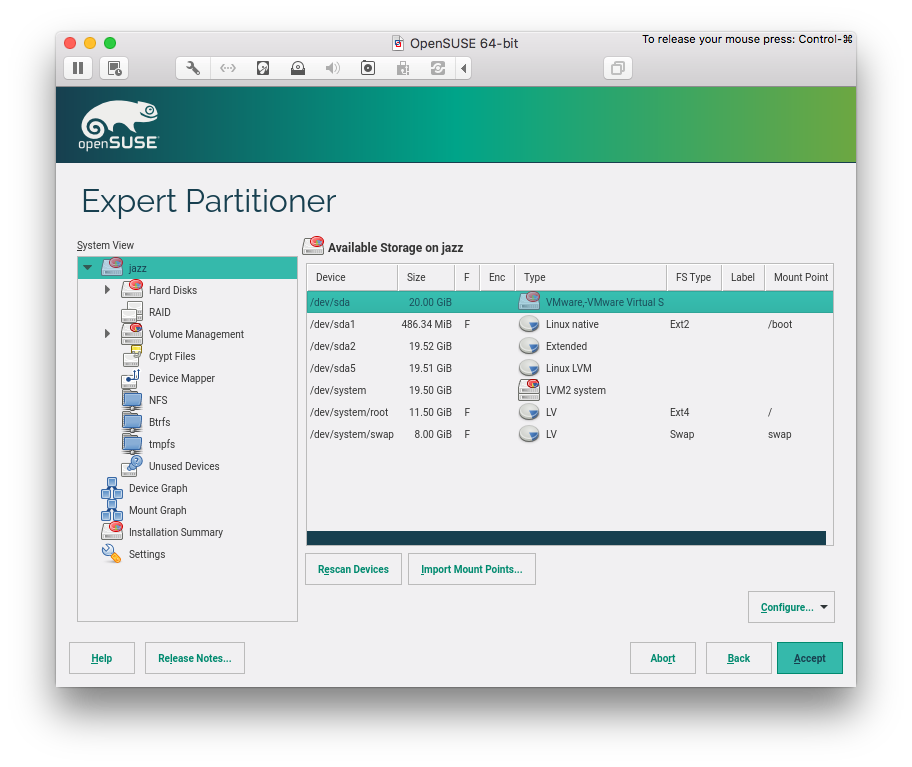Expand the Hard Disks tree node

[x=107, y=290]
